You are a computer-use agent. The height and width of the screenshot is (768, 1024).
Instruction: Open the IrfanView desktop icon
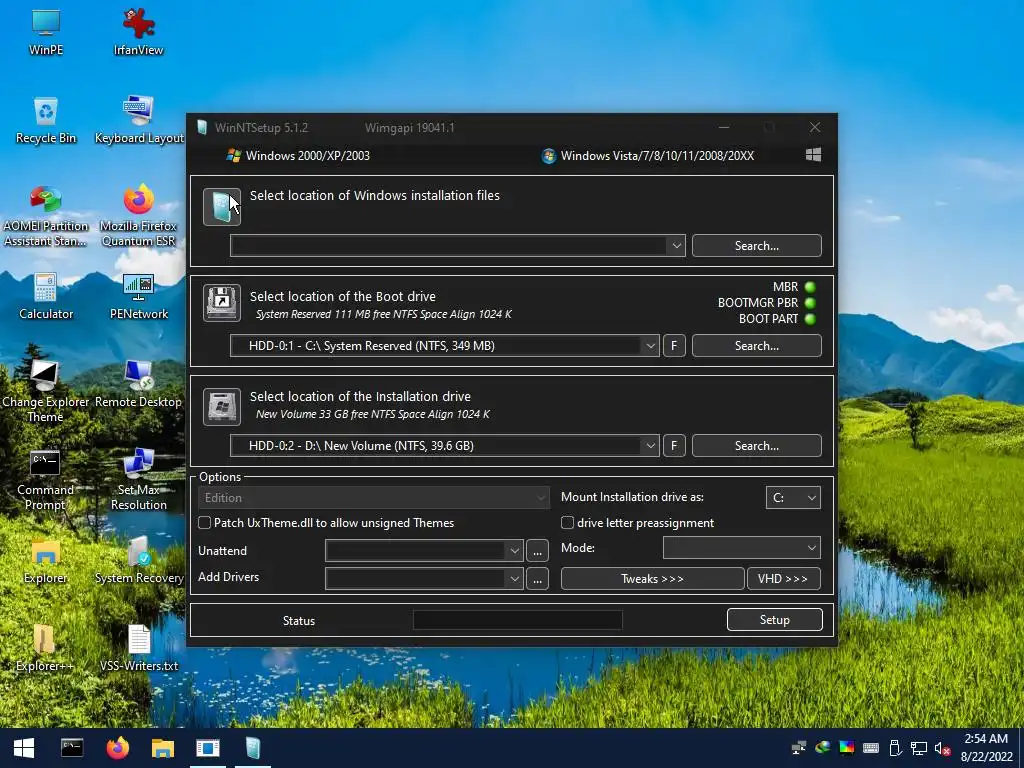[x=138, y=31]
